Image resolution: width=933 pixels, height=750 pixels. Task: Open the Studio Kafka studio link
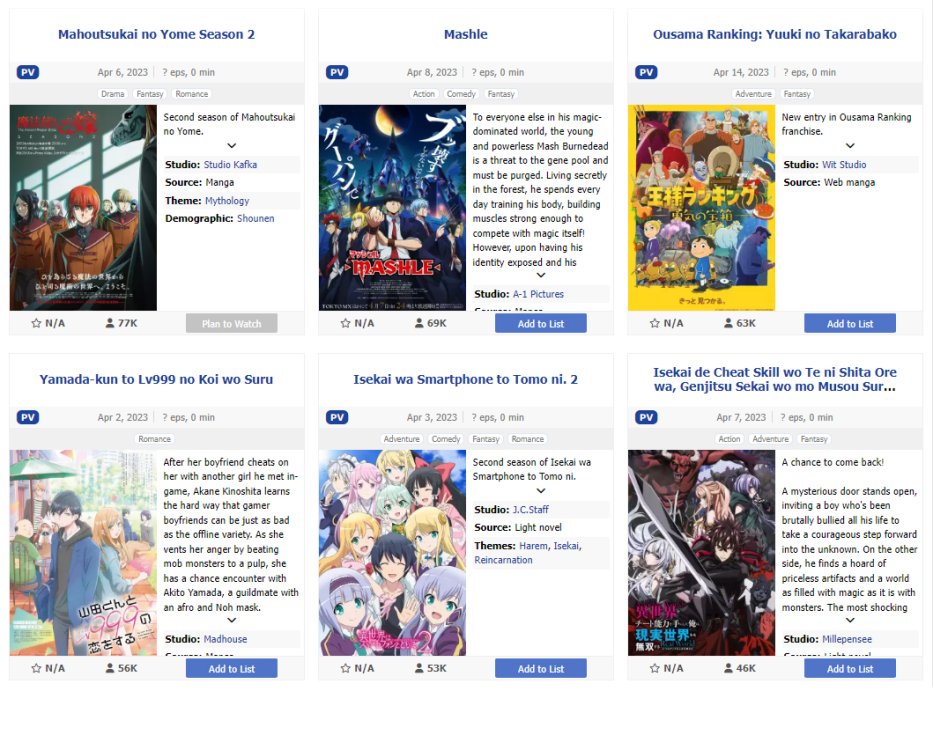[230, 164]
